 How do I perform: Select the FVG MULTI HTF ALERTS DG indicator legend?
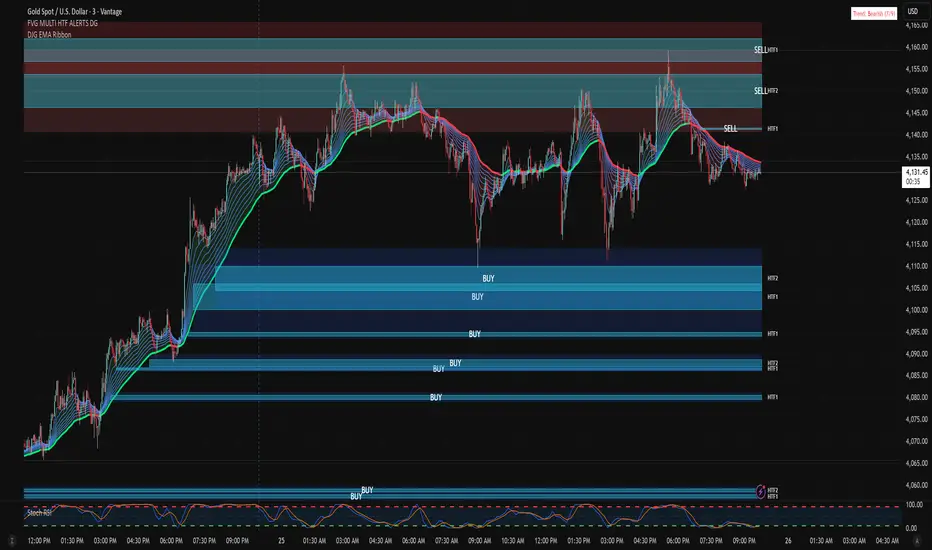(62, 23)
